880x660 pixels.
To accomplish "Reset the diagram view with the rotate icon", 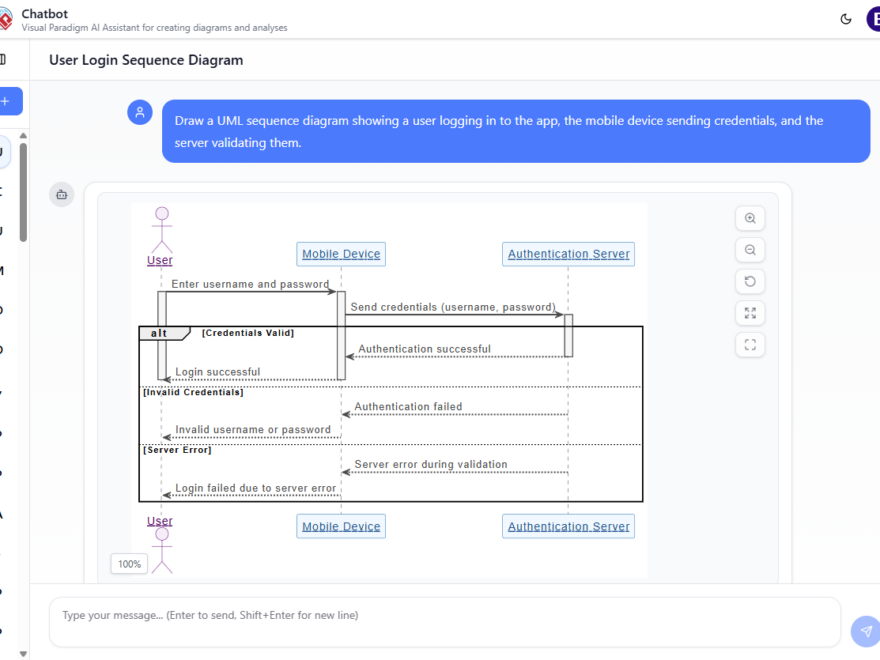I will [x=750, y=281].
